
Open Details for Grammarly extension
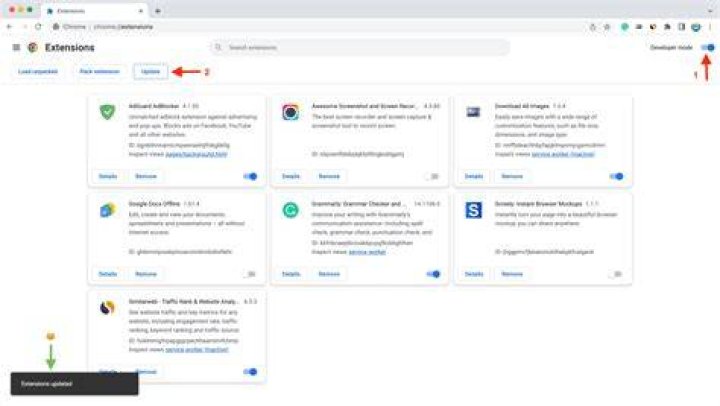pyautogui.click(x=291, y=274)
